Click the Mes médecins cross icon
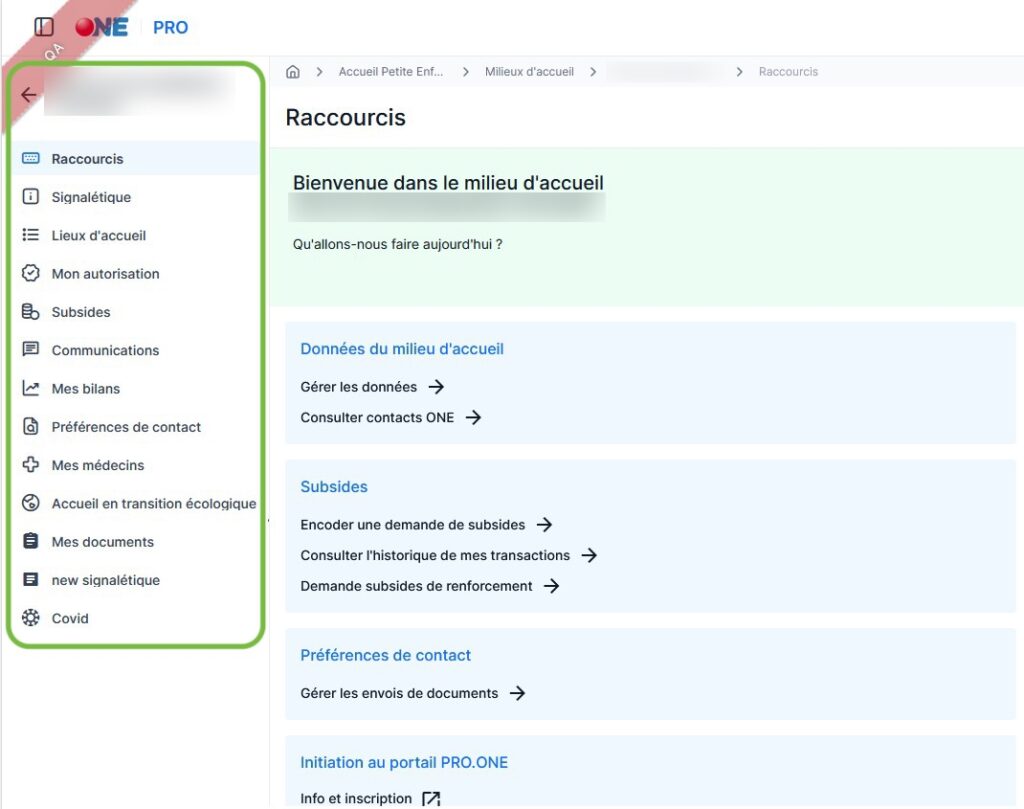Screen dimensions: 1024x809 pyautogui.click(x=31, y=465)
